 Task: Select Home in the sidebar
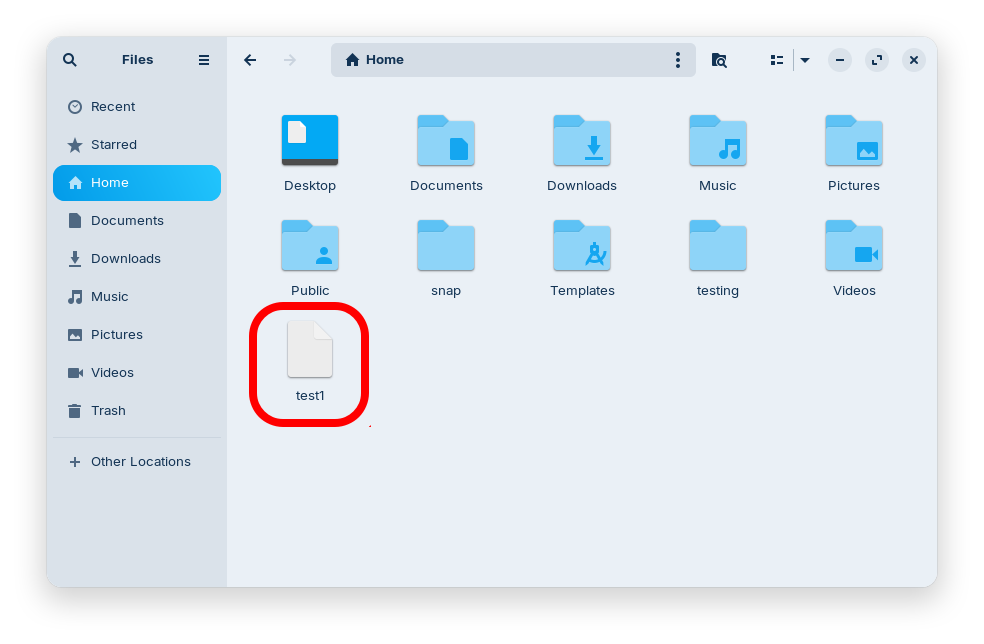pyautogui.click(x=137, y=183)
